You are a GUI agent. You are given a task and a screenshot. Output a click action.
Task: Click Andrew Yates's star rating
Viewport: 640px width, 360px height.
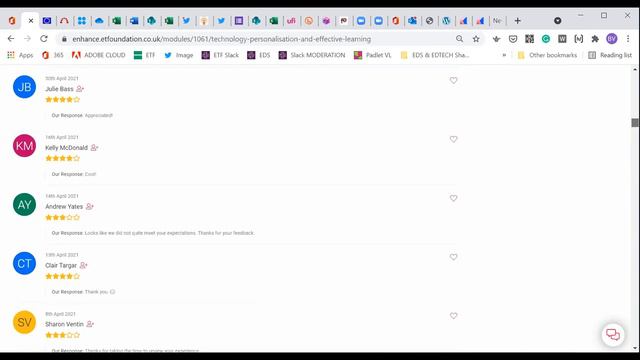coord(62,218)
